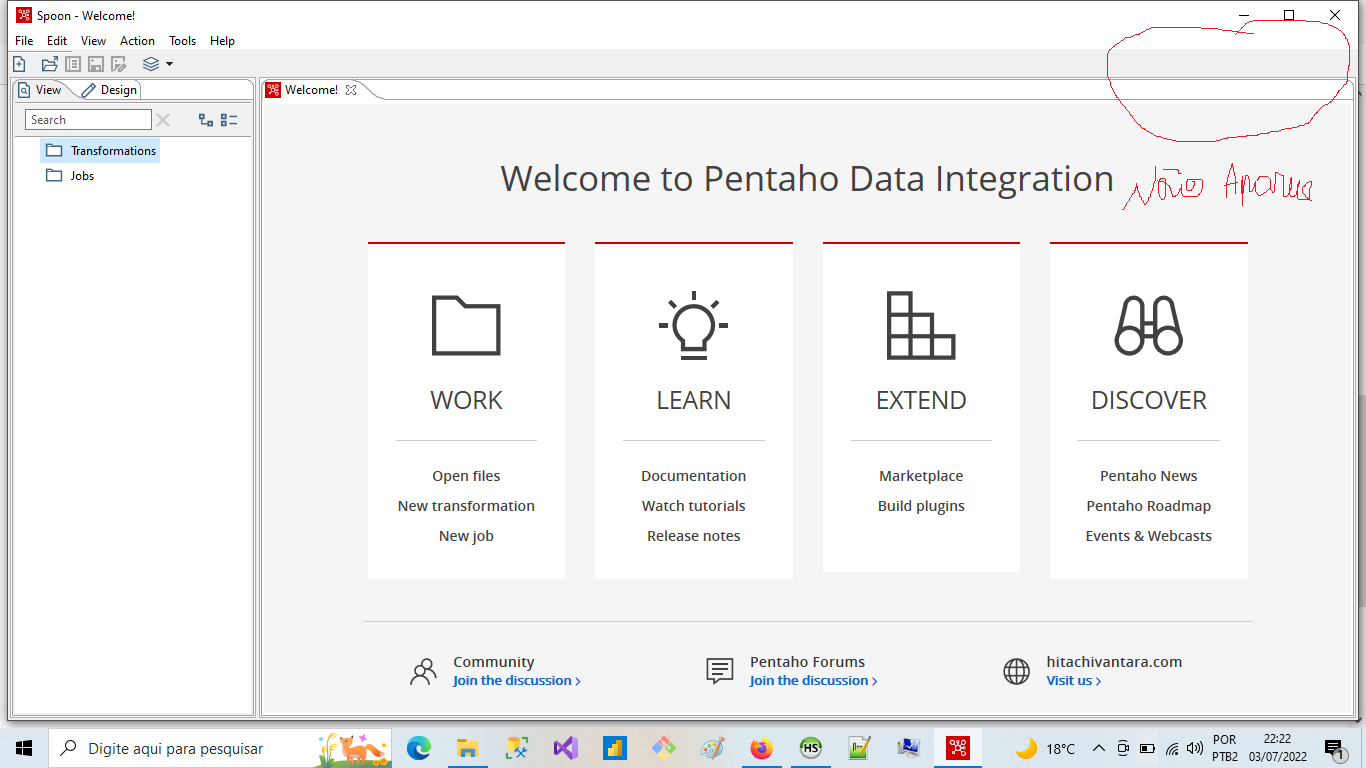Click the Explore repository toolbar icon
Viewport: 1366px width, 768px height.
(x=73, y=64)
